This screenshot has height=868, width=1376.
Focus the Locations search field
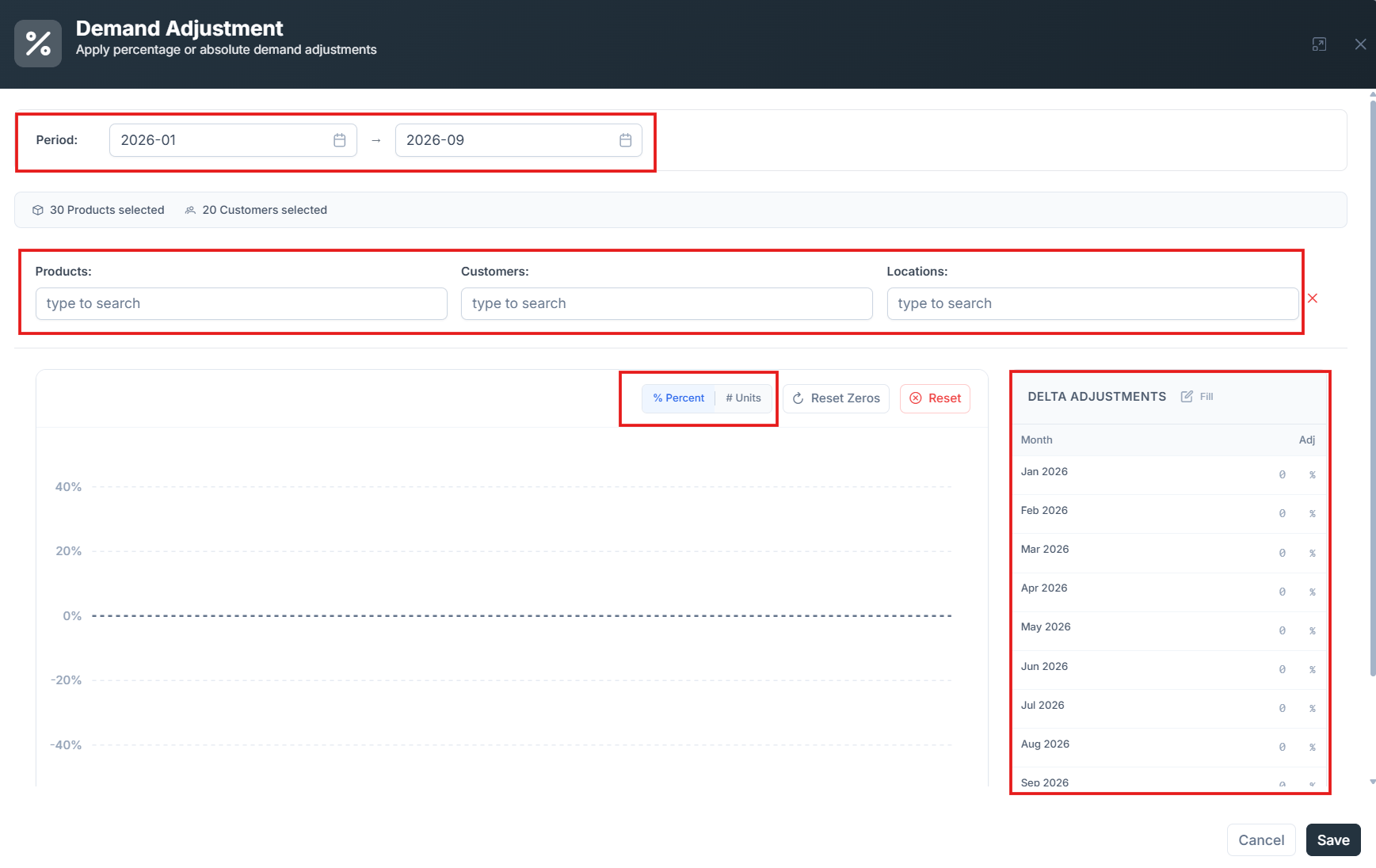click(1092, 303)
